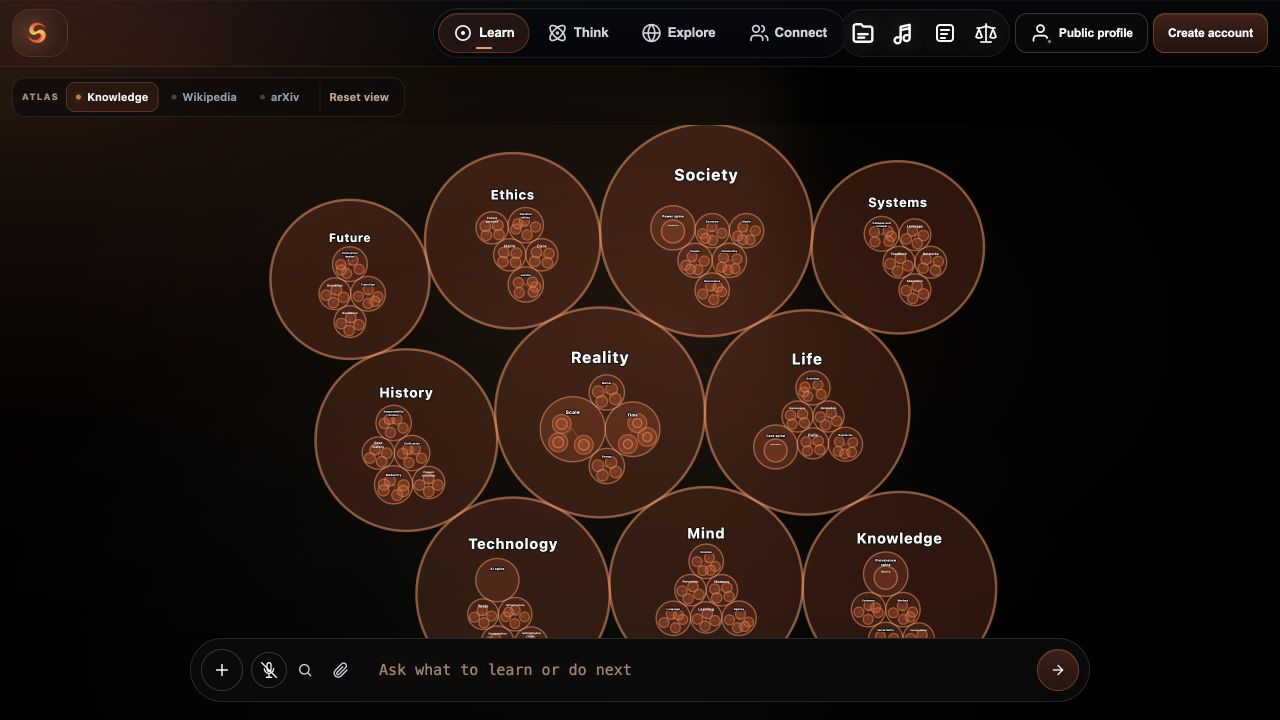Screen dimensions: 1280x720
Task: Select the Time sub-bubble in Reality
Action: (632, 429)
